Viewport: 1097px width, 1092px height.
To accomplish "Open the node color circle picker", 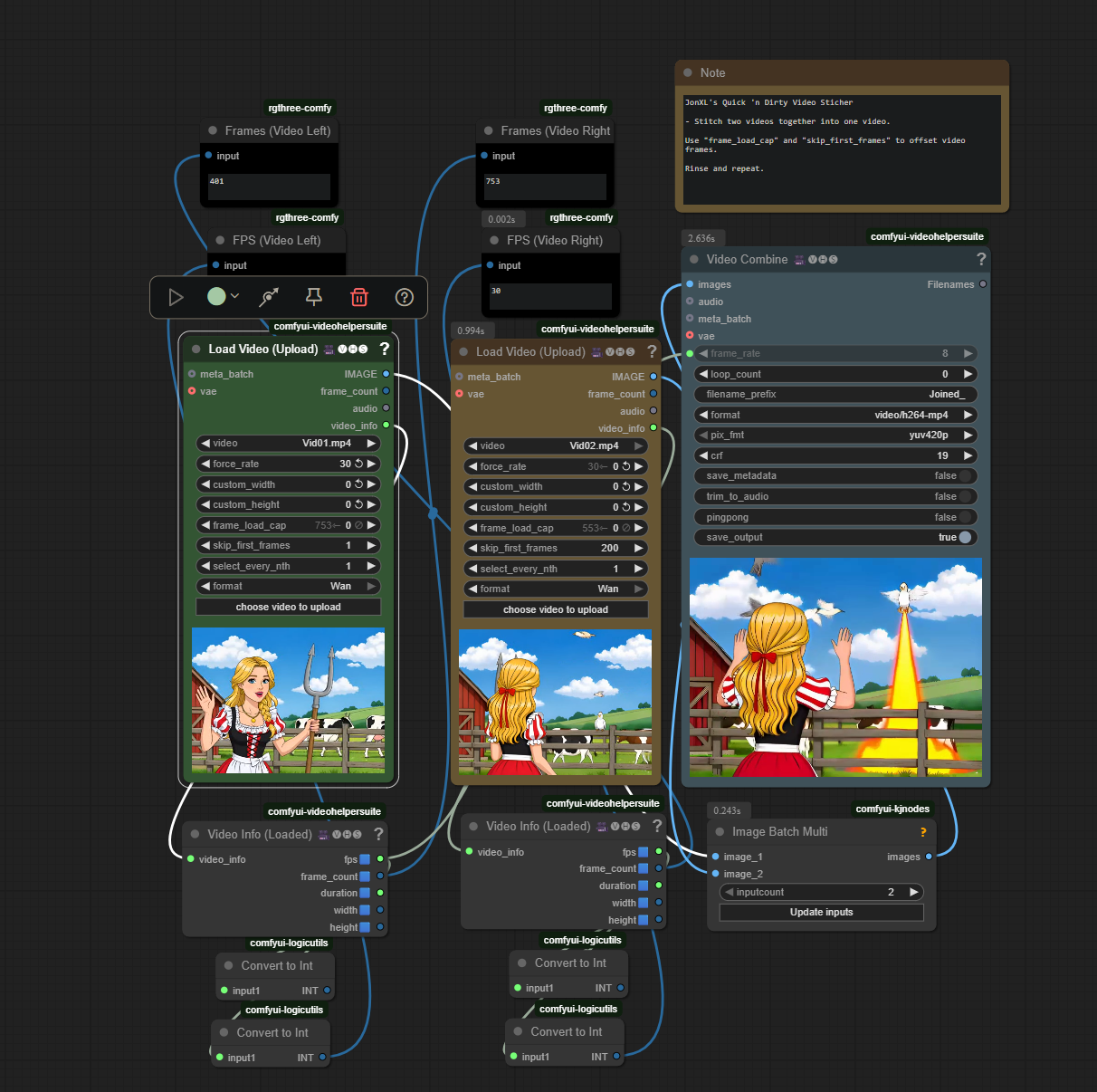I will coord(223,296).
